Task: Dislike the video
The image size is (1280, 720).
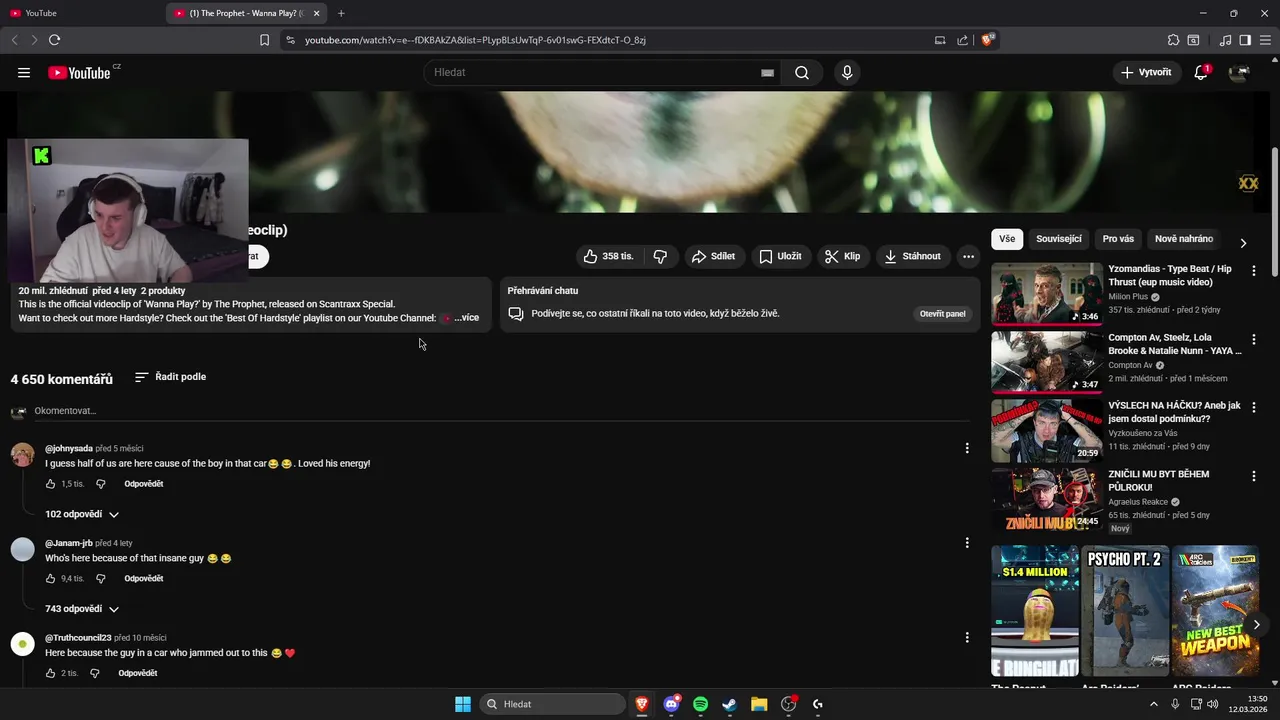Action: [660, 256]
